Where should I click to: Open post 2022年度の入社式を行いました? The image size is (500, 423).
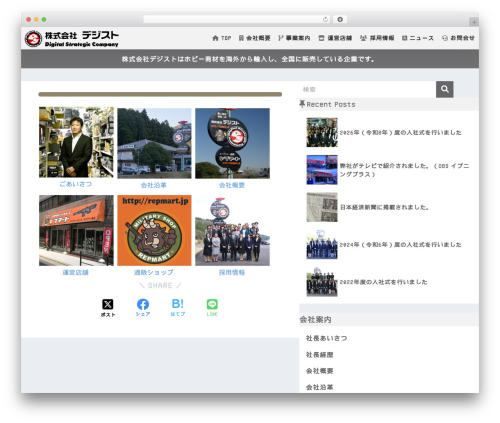(383, 282)
